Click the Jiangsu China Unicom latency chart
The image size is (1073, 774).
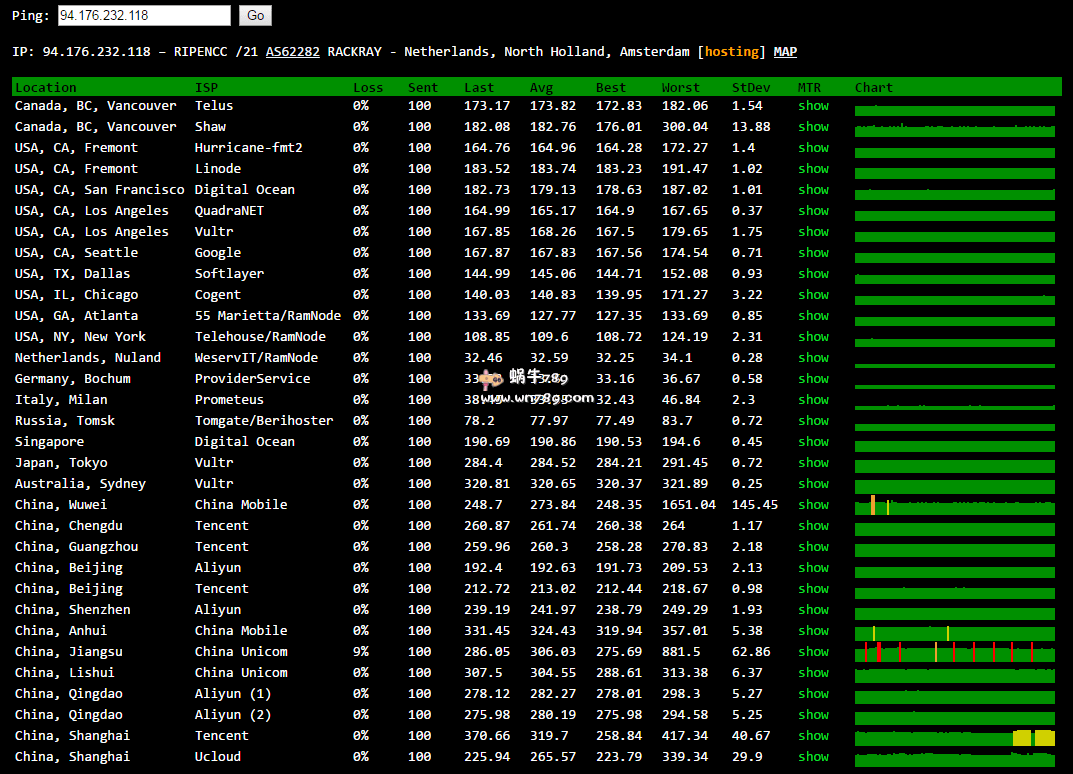tap(954, 653)
